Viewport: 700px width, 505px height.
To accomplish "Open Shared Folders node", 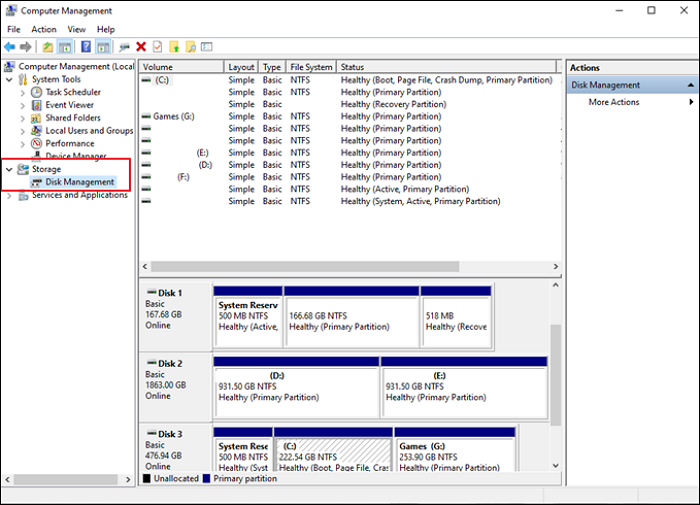I will [x=72, y=117].
